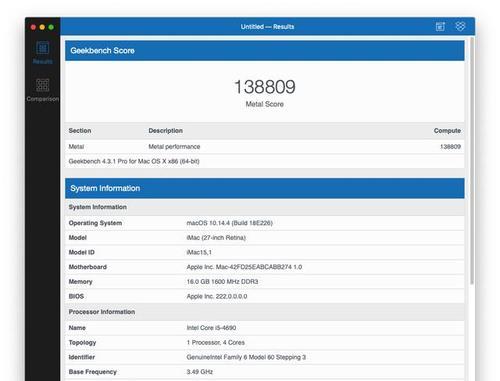Click the Compute column header
The height and width of the screenshot is (381, 500).
pyautogui.click(x=447, y=131)
